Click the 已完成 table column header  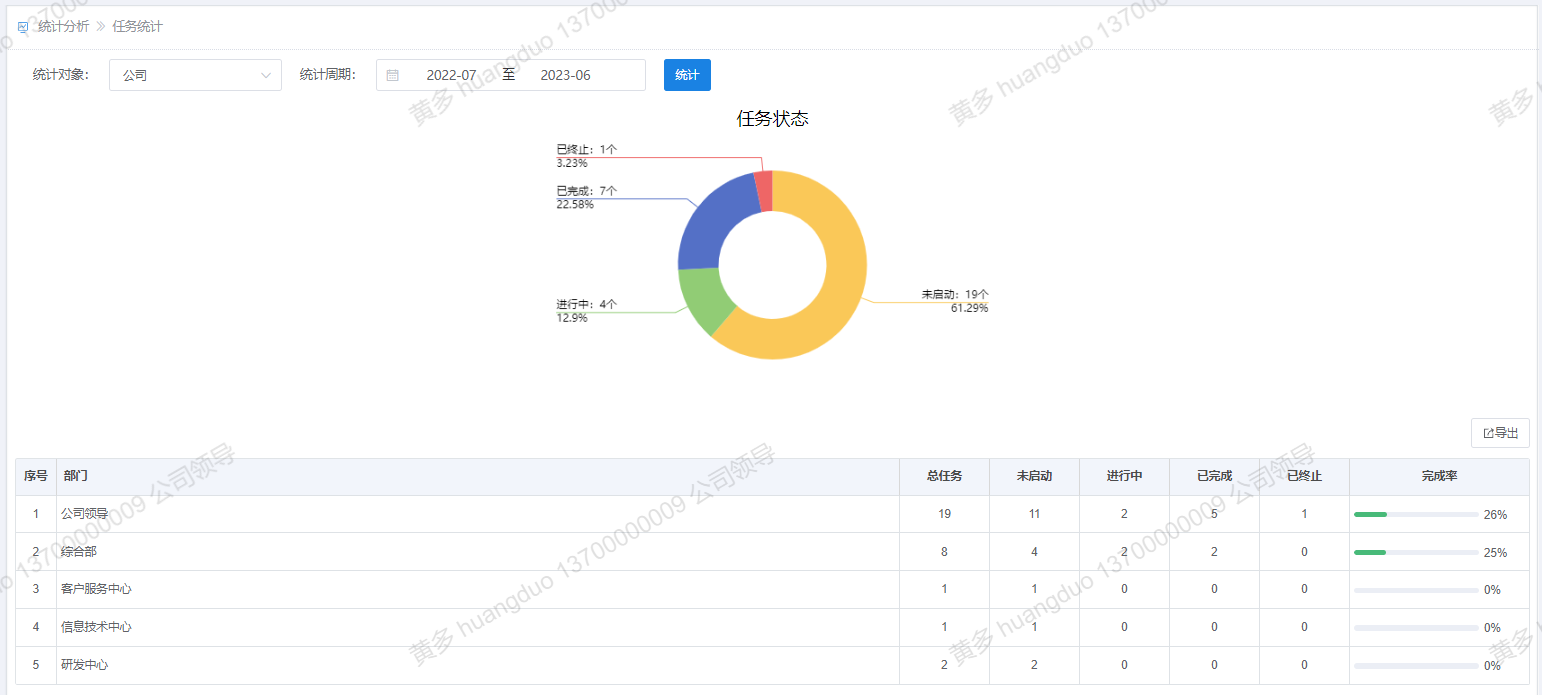click(1214, 476)
